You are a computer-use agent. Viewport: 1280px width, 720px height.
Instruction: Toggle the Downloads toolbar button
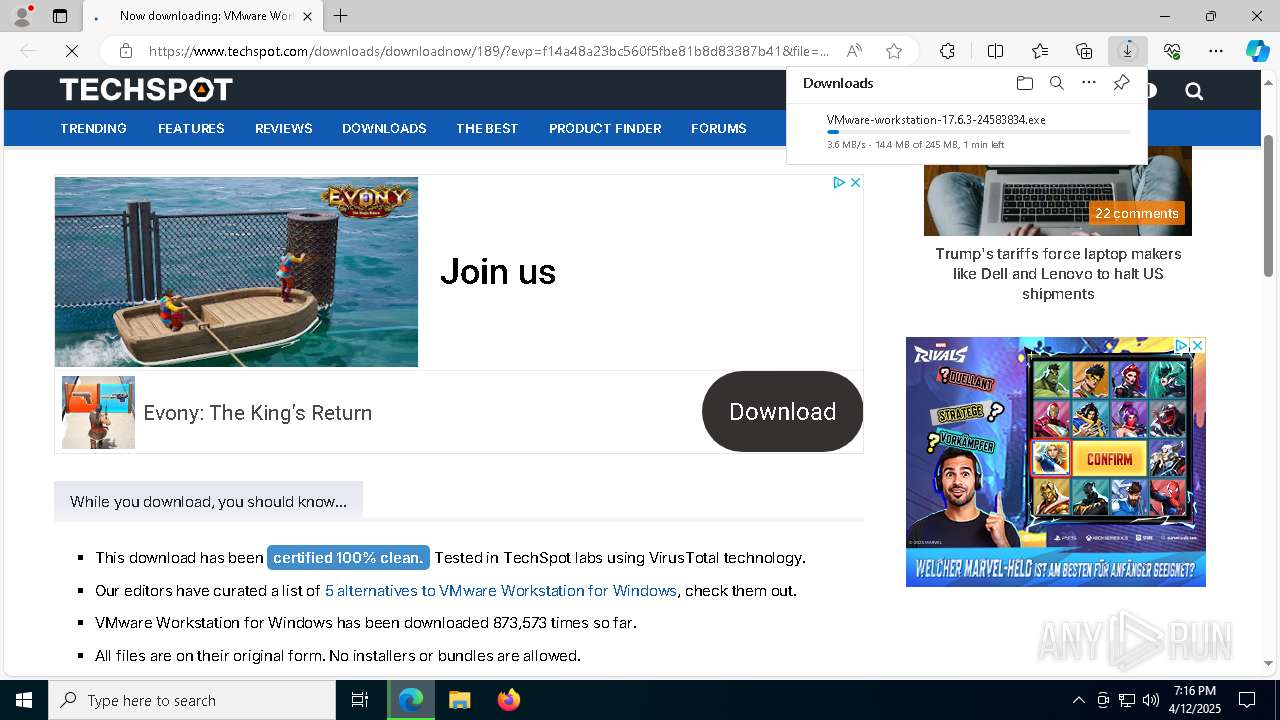point(1128,51)
